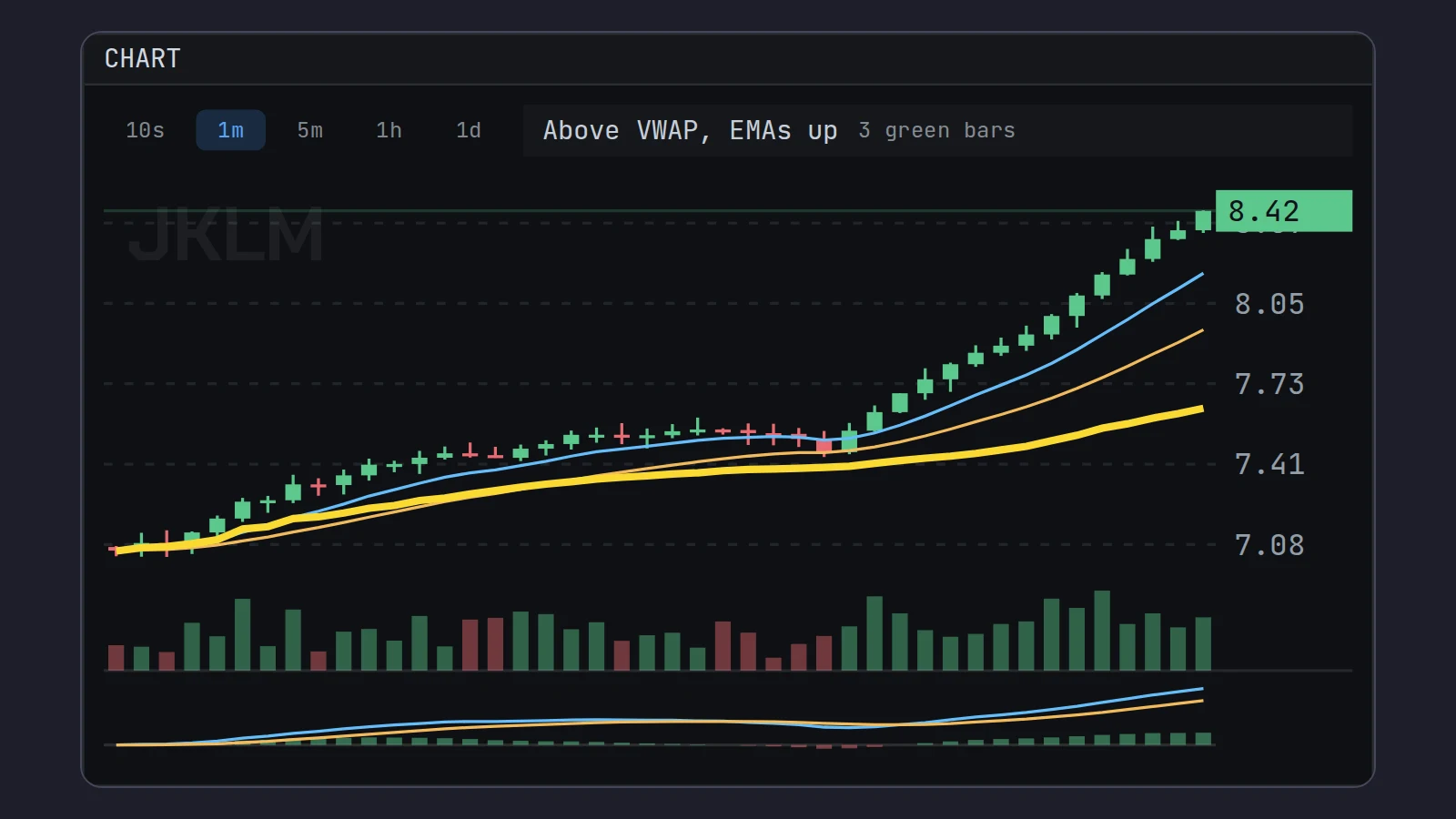Image resolution: width=1456 pixels, height=819 pixels.
Task: Show the 1d timeframe chart
Action: [x=468, y=130]
